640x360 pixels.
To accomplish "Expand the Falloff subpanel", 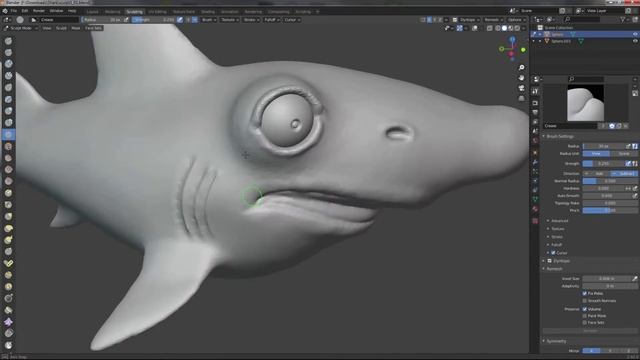I will pos(555,245).
